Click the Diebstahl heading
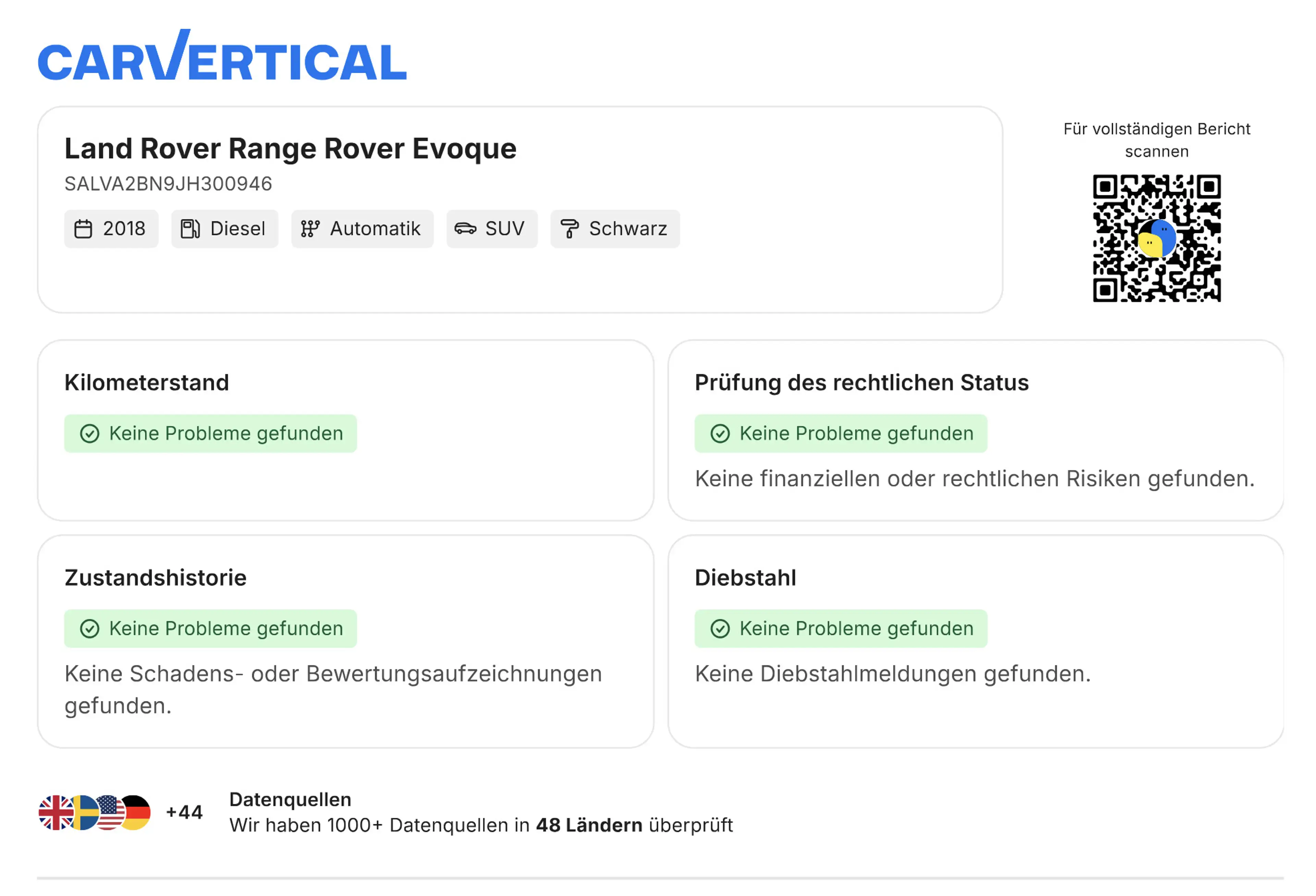 tap(745, 578)
